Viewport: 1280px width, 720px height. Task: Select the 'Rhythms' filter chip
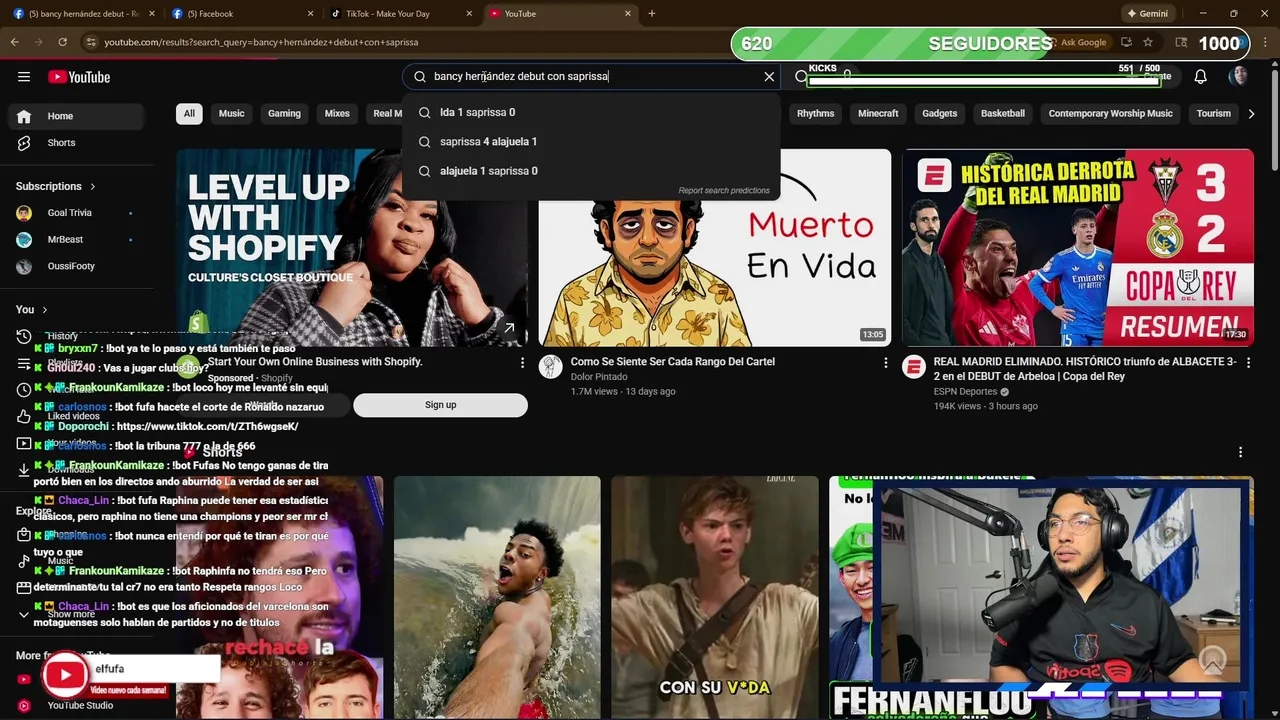point(816,113)
